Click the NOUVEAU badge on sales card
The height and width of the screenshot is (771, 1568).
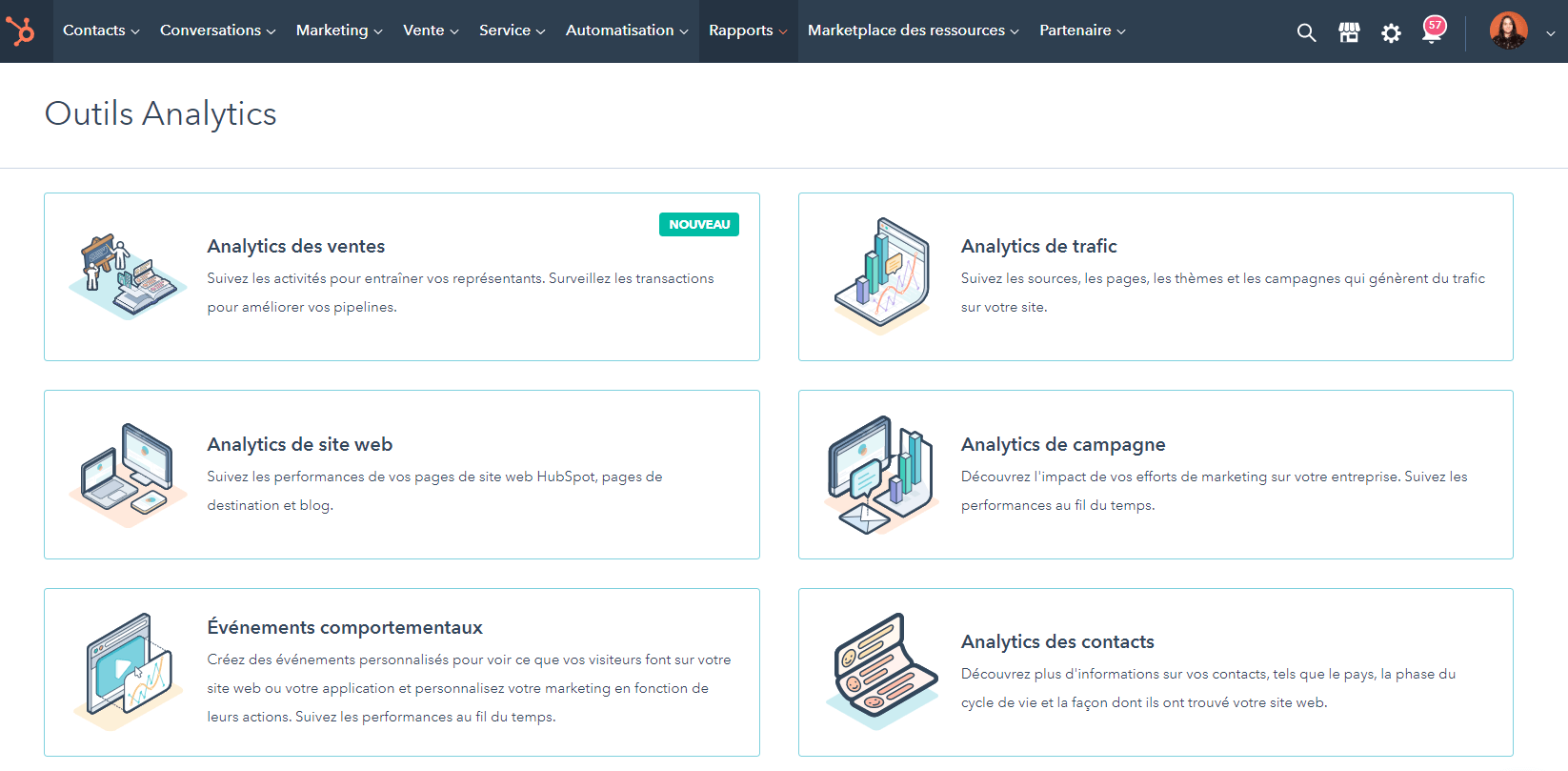click(698, 224)
